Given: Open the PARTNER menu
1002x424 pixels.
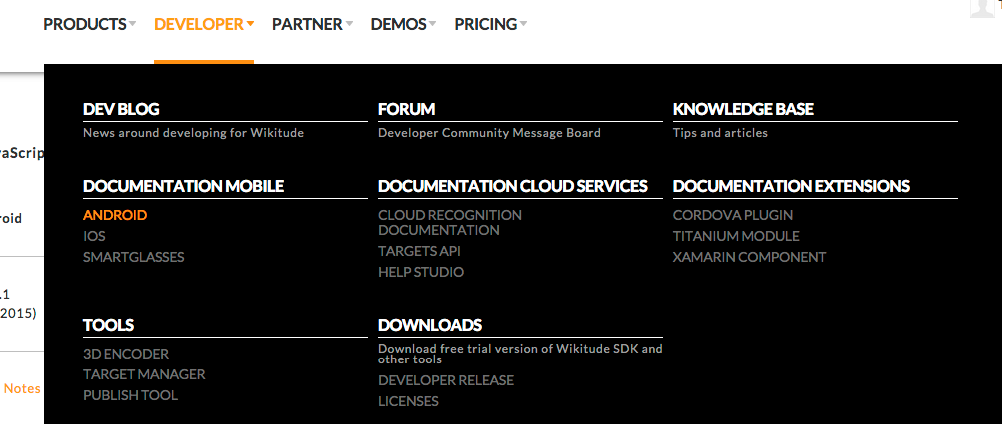Looking at the screenshot, I should pos(307,24).
